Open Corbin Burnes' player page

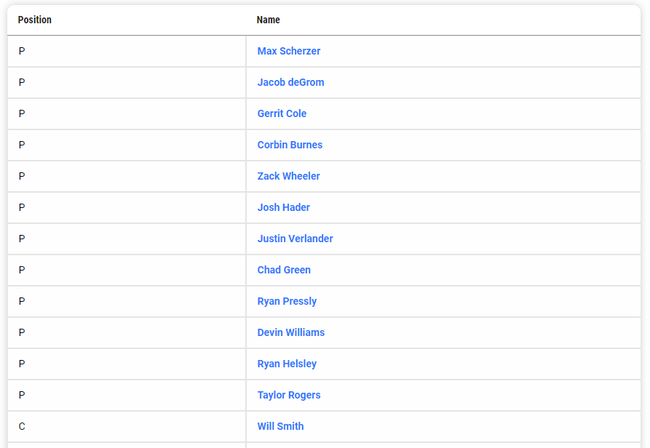tap(289, 145)
